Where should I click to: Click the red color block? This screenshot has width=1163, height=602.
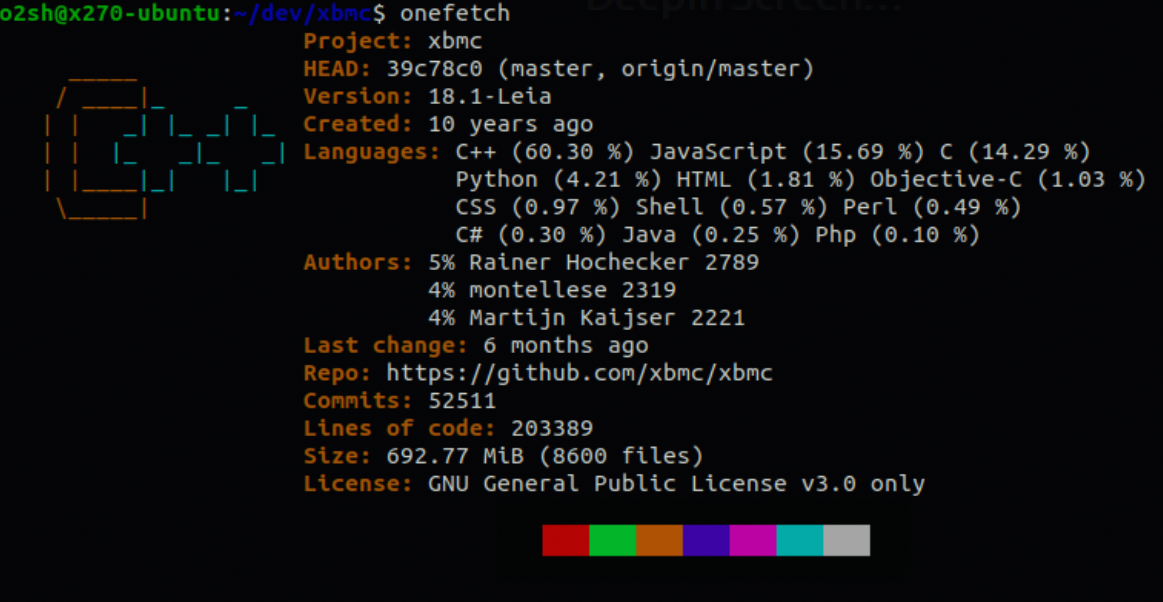point(566,540)
